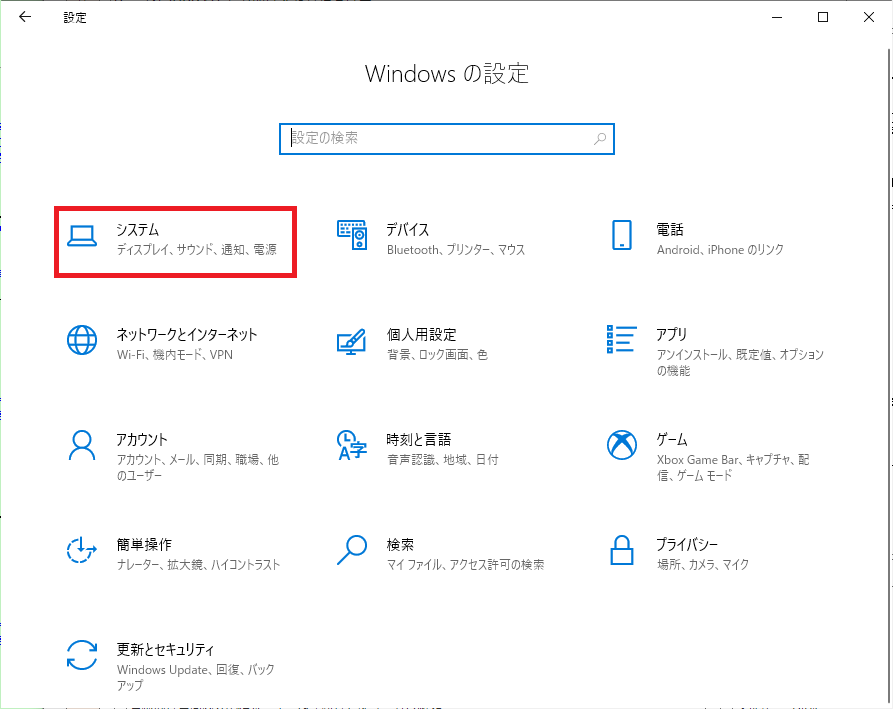This screenshot has width=893, height=709.
Task: Click the text 背景、ロック画面、色
Action: tap(437, 355)
